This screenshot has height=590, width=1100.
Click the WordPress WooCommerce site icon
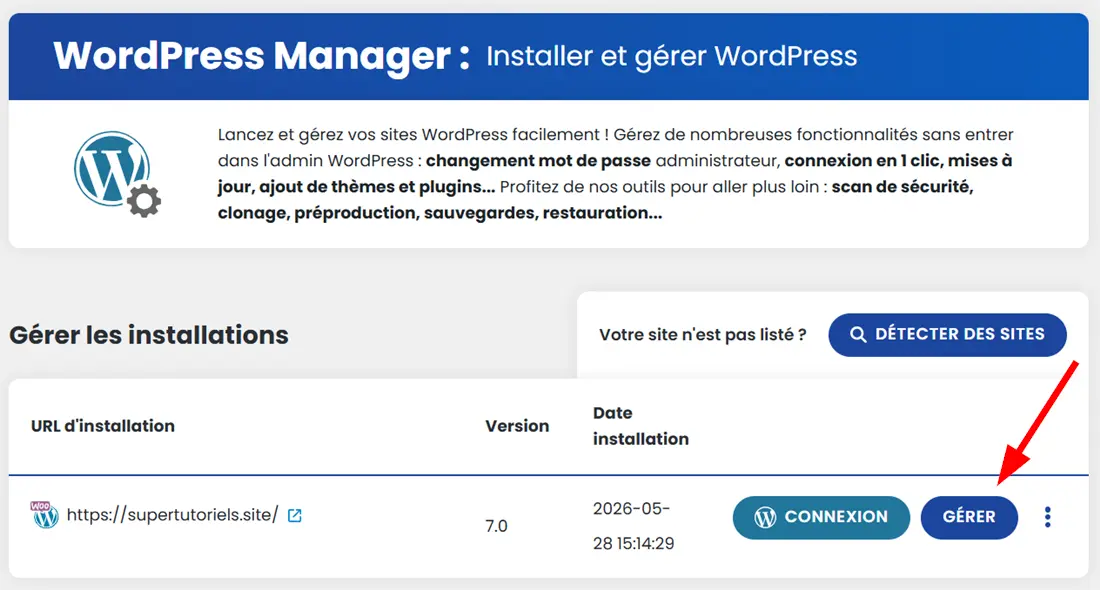point(45,515)
